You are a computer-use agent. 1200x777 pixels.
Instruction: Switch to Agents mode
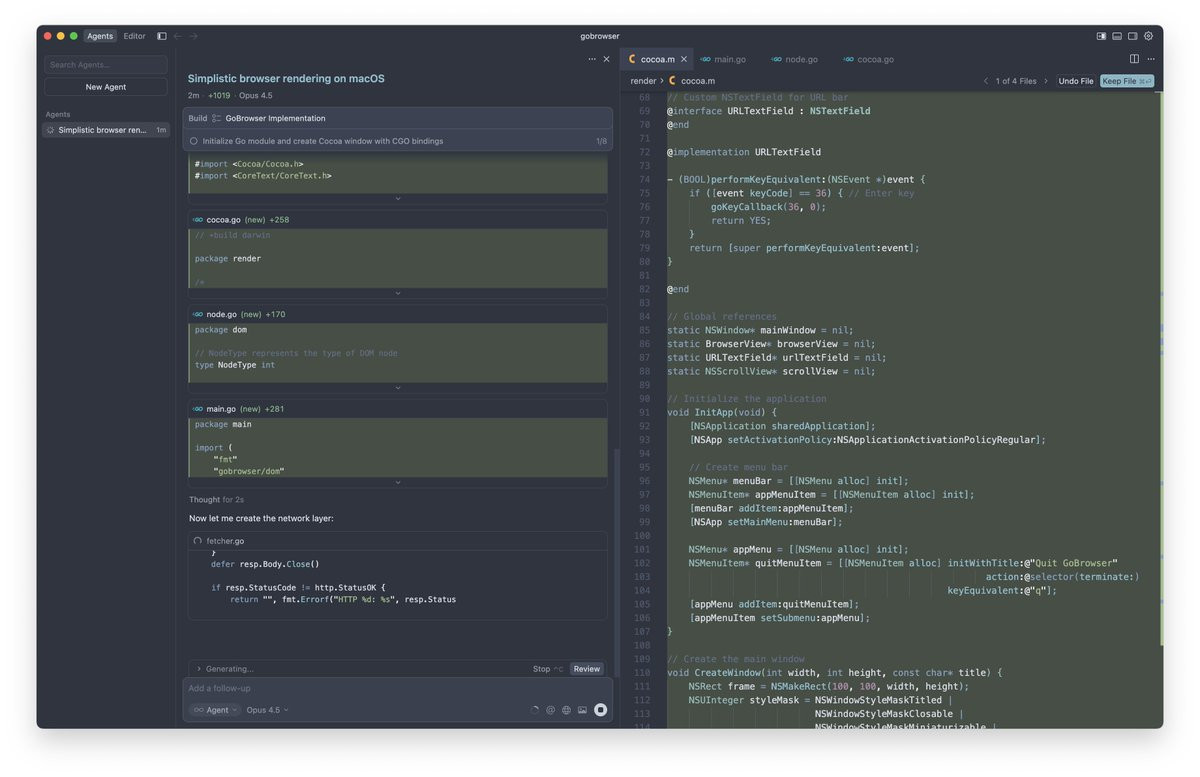100,36
